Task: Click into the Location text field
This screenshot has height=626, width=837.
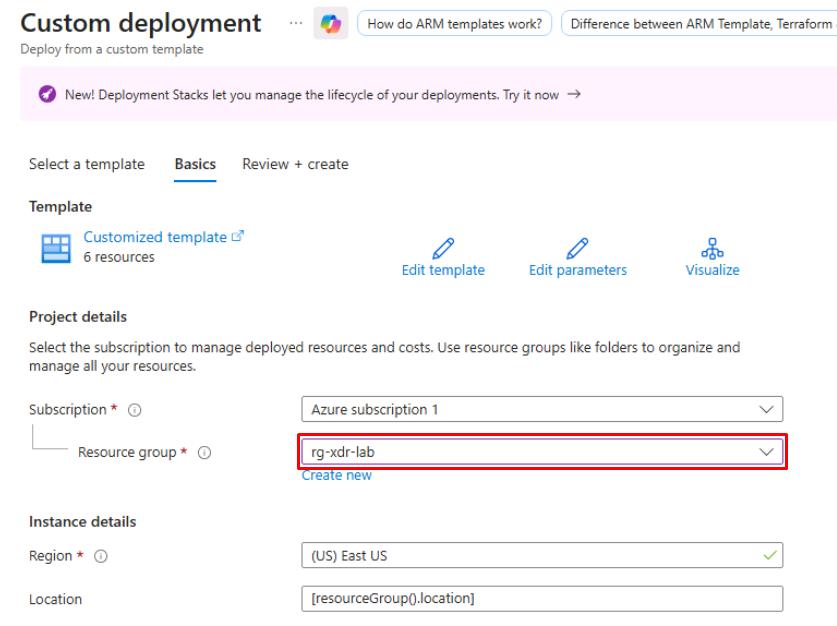Action: [541, 599]
